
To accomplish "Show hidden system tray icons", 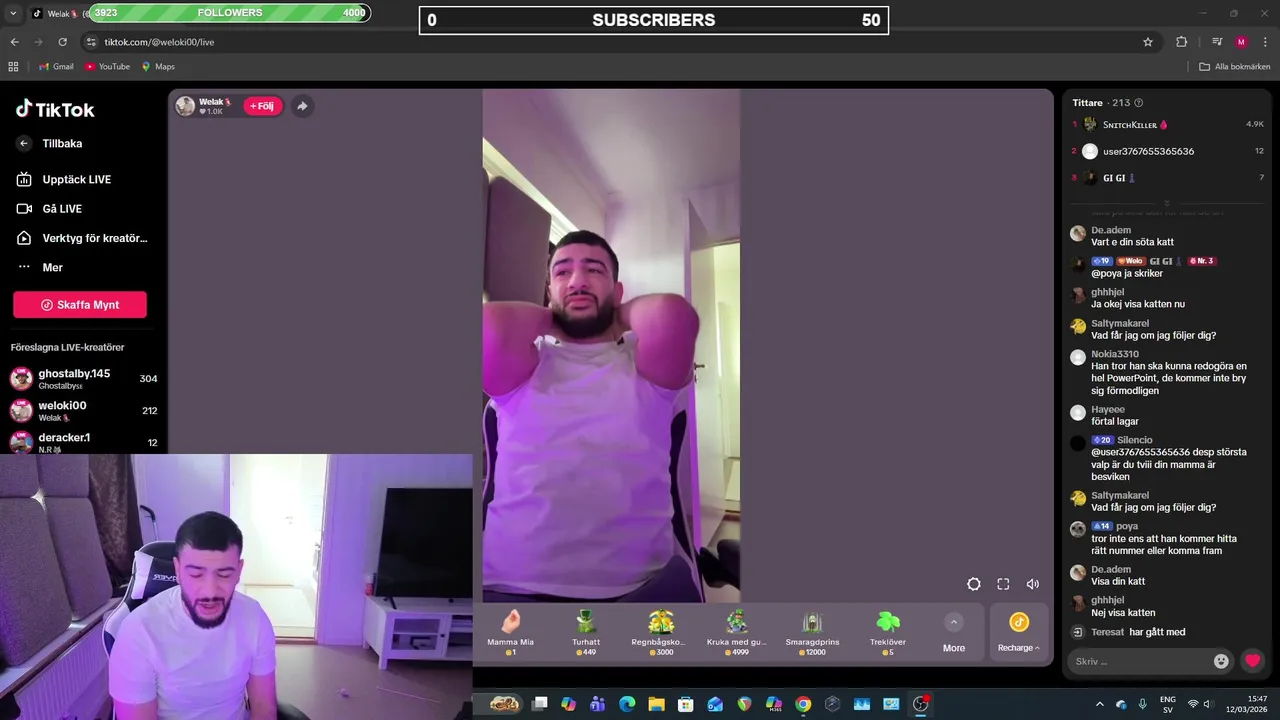I will tap(1100, 704).
